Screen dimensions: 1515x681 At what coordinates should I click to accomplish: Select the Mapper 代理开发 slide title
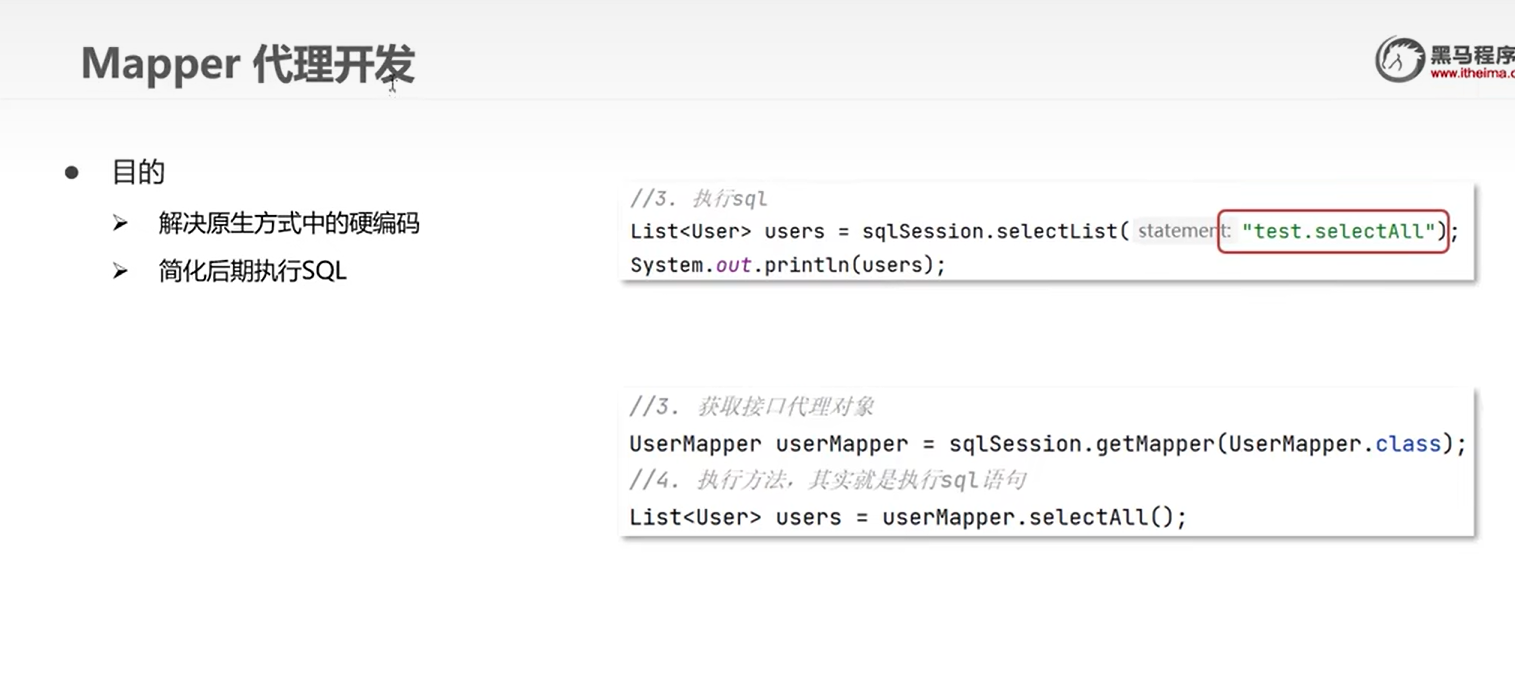247,64
